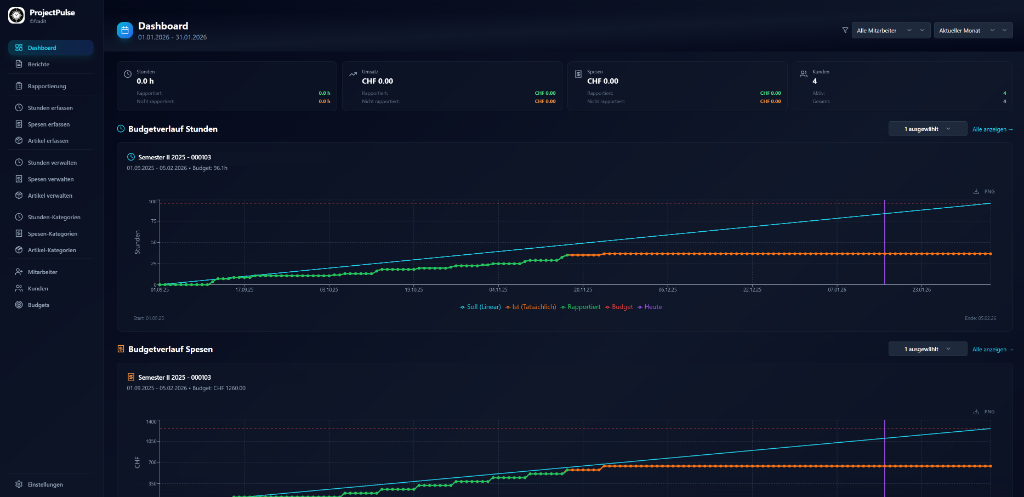The width and height of the screenshot is (1024, 497).
Task: Click the target icon beside Budgets
Action: [x=19, y=305]
